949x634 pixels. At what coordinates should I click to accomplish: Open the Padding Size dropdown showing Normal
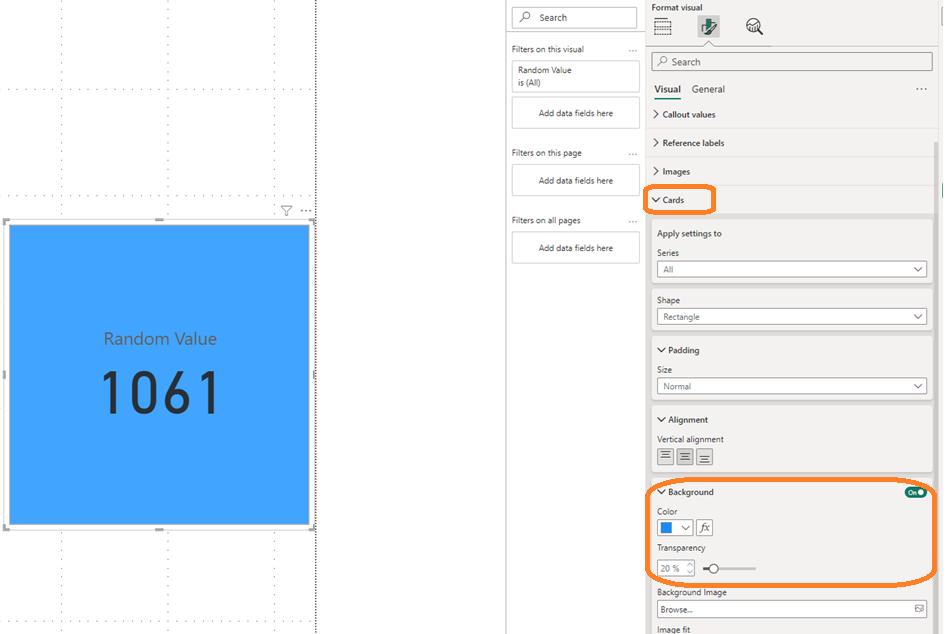(792, 386)
